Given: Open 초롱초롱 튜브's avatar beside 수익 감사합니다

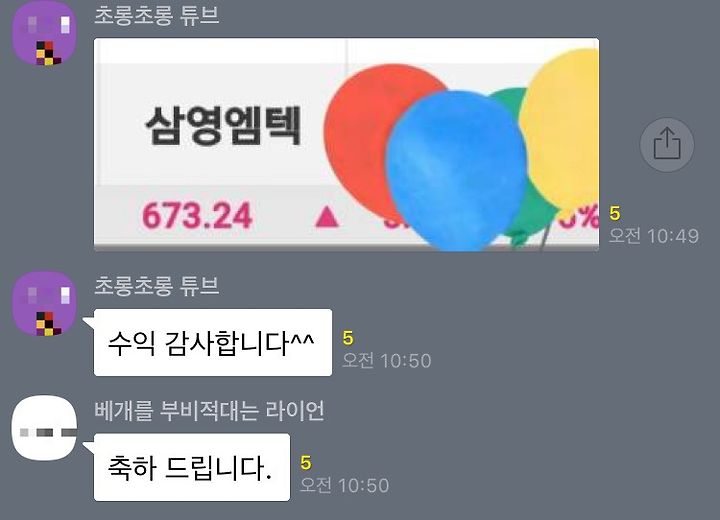Looking at the screenshot, I should (44, 304).
